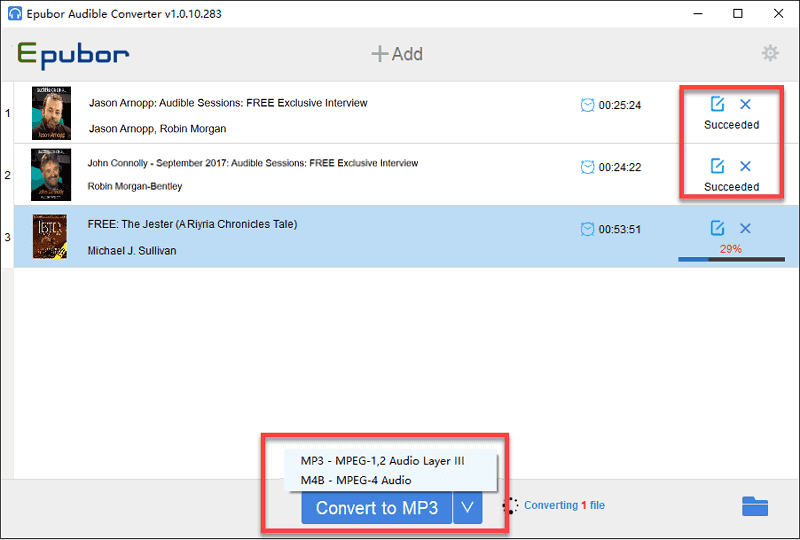Minimize the Epubor Audible Converter window
The width and height of the screenshot is (800, 540).
[x=698, y=13]
